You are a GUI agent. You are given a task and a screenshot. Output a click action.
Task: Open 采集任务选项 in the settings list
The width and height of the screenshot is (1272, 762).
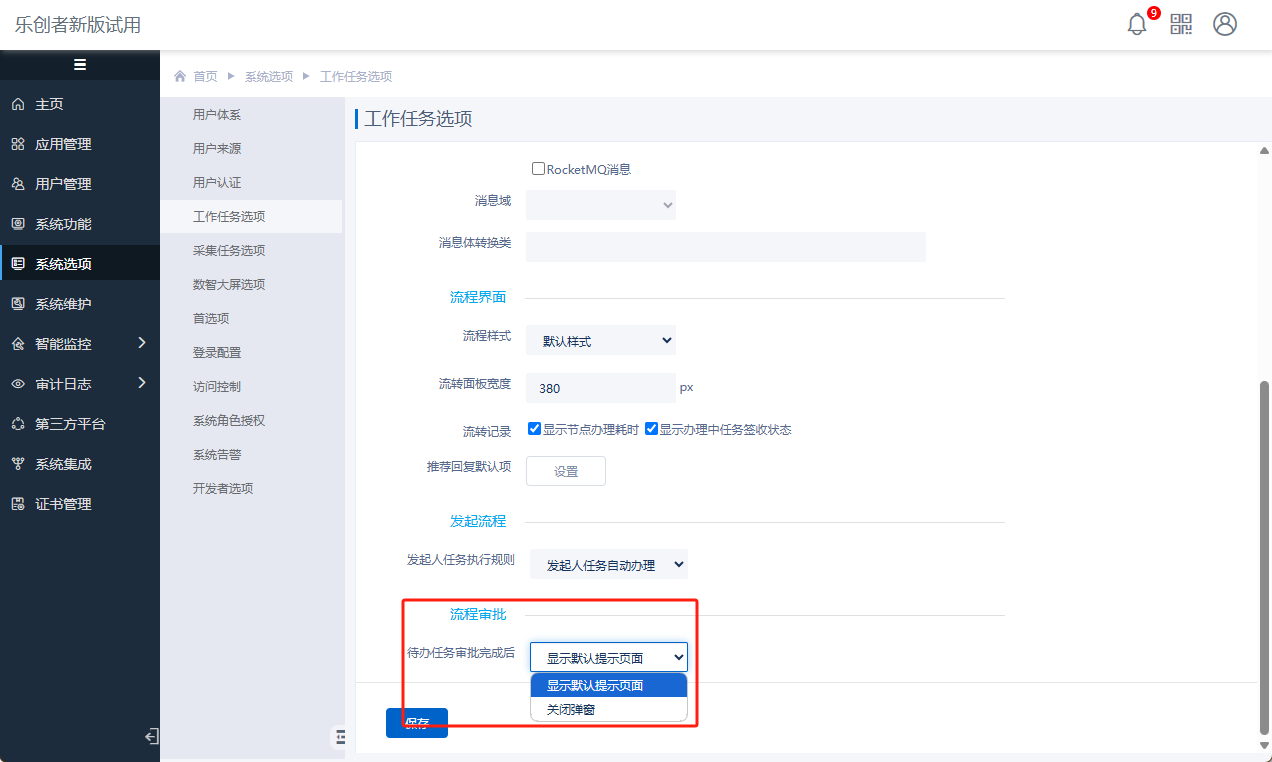tap(229, 251)
